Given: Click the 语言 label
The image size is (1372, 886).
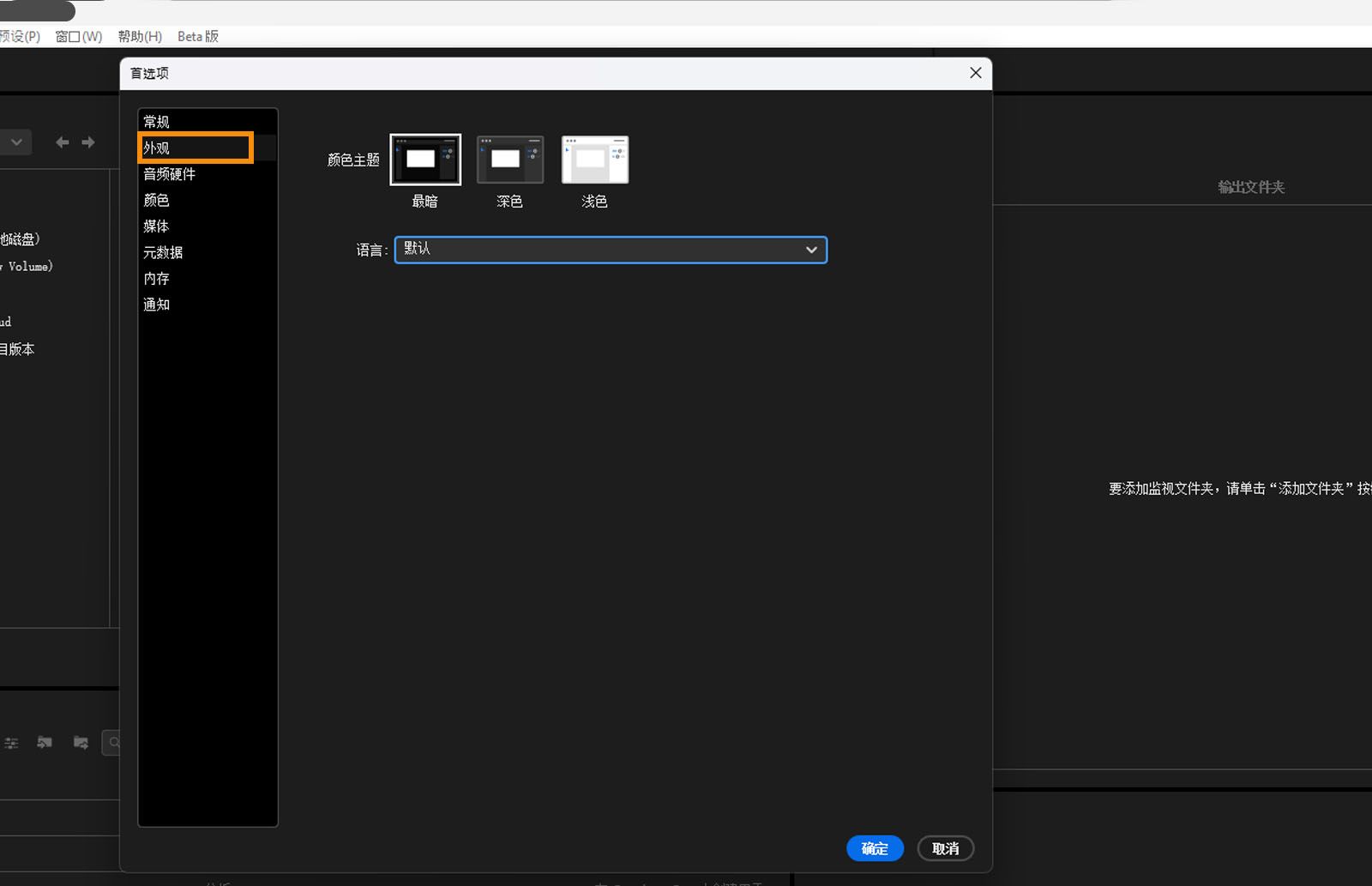Looking at the screenshot, I should click(x=372, y=250).
